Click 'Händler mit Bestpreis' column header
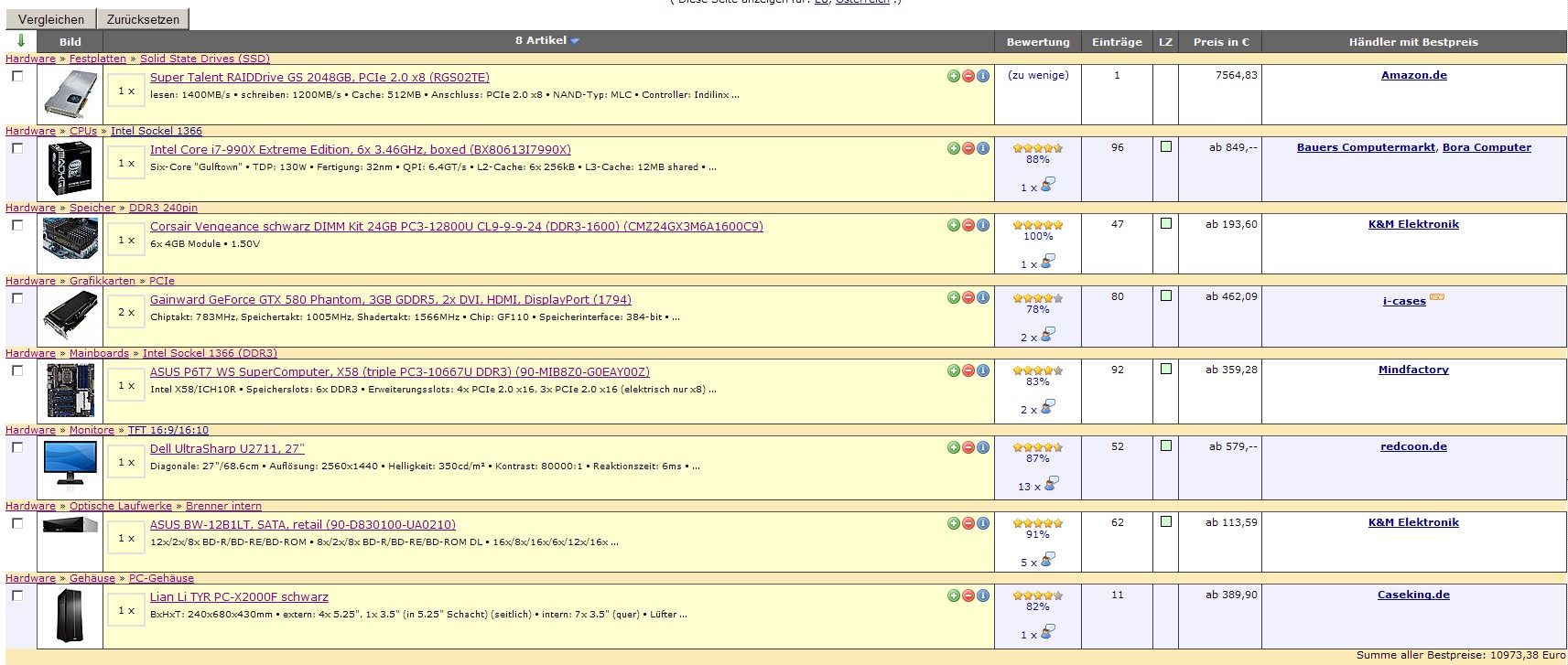 coord(1413,42)
